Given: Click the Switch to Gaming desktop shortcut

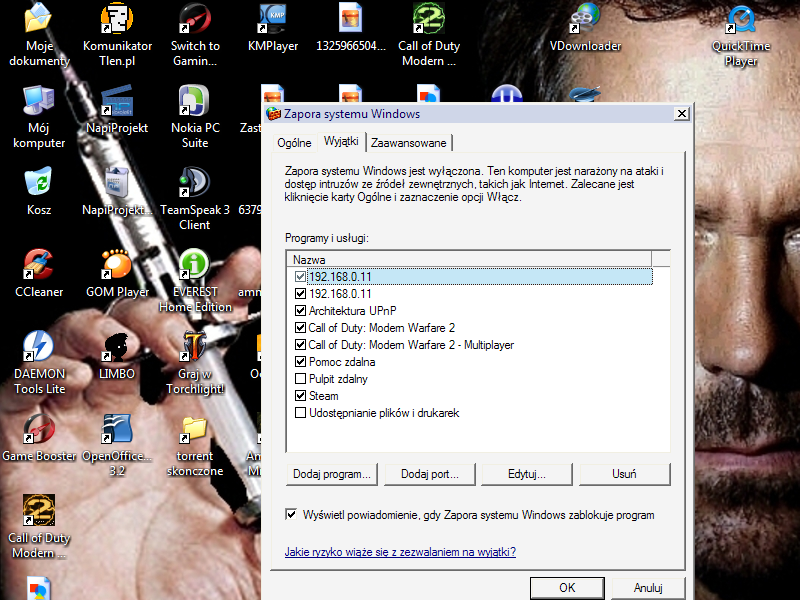Looking at the screenshot, I should (x=195, y=36).
